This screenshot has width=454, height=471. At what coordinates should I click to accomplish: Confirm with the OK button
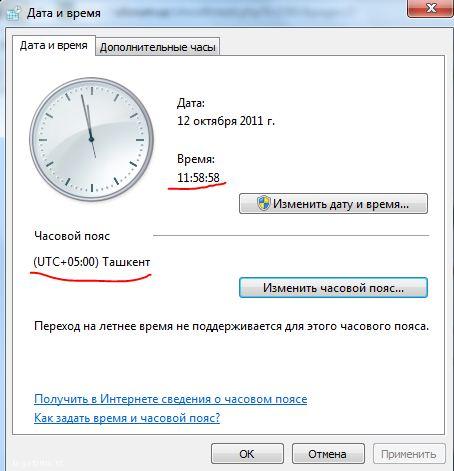[x=247, y=454]
